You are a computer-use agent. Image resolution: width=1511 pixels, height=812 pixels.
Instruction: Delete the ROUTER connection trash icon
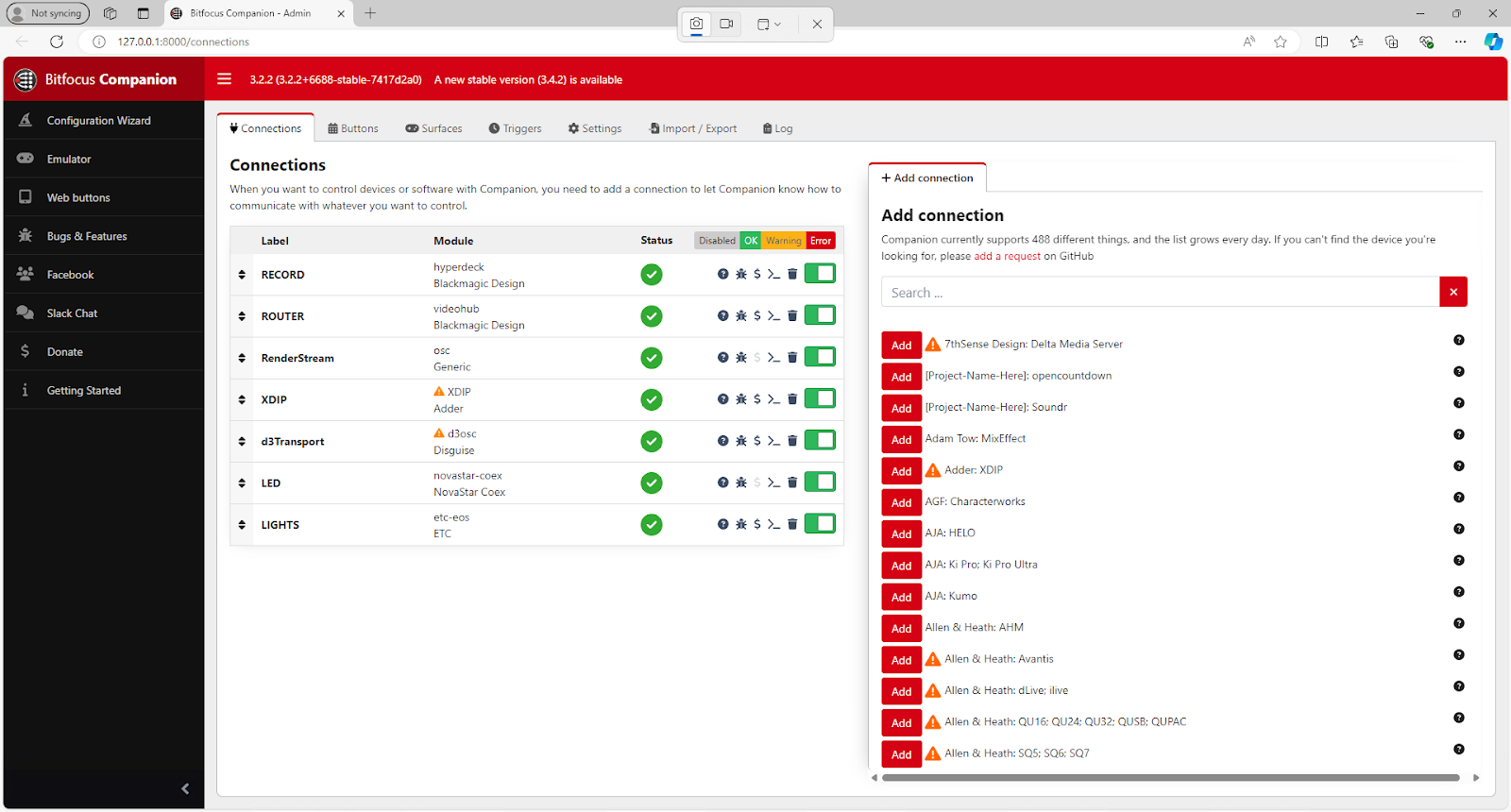(x=792, y=315)
